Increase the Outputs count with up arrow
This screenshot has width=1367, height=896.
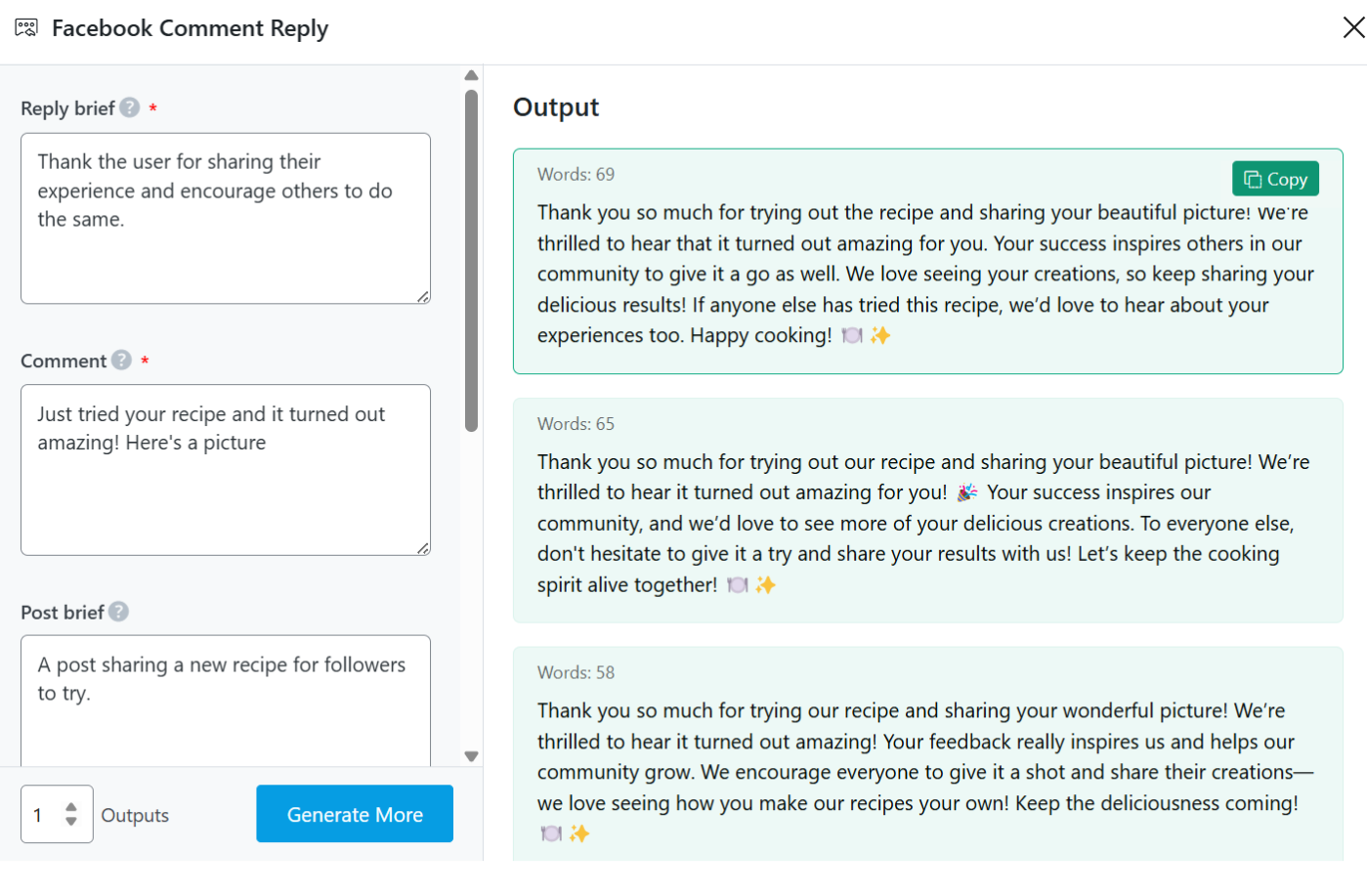71,807
